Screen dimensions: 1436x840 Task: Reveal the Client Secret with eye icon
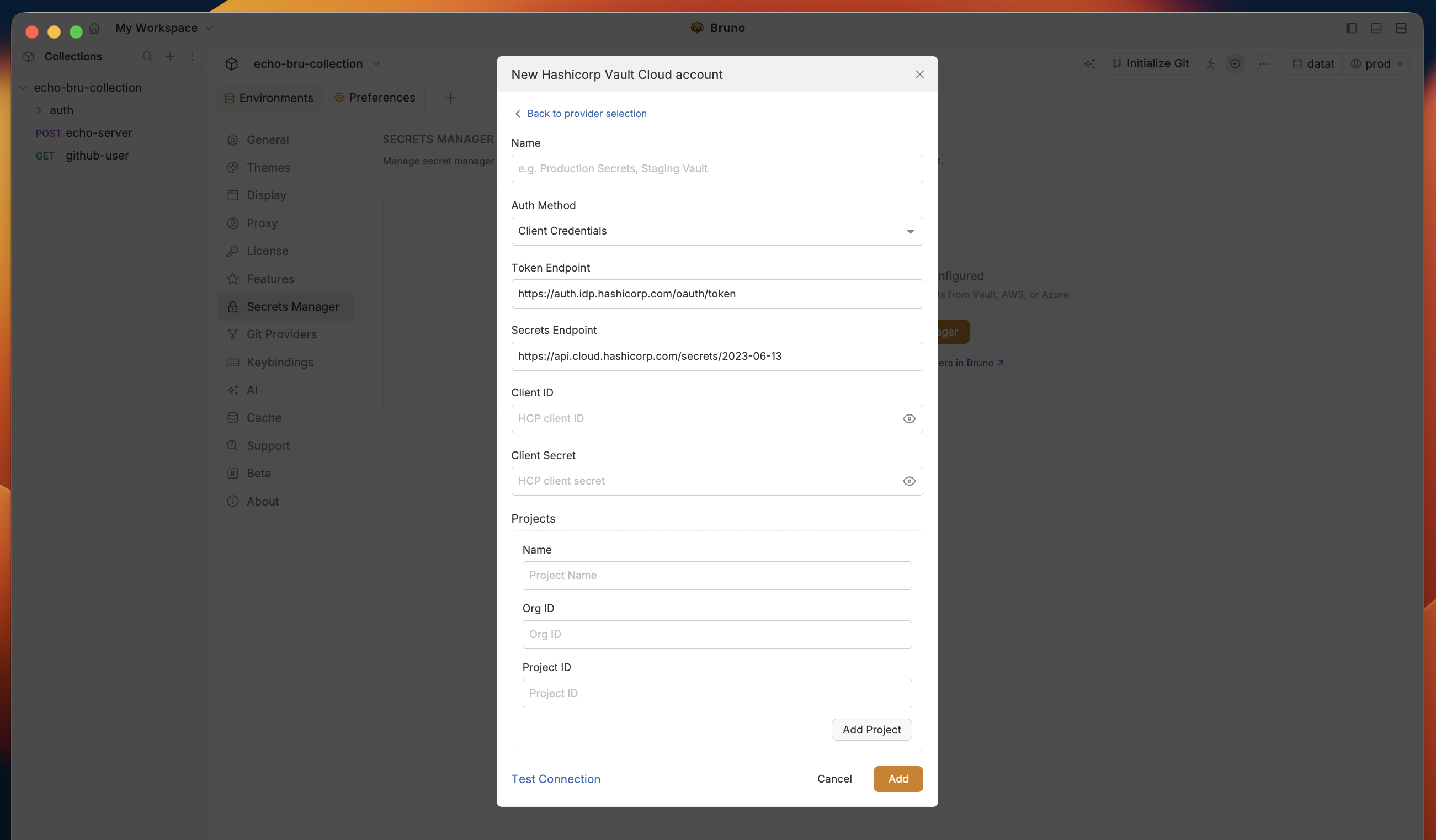click(x=909, y=481)
